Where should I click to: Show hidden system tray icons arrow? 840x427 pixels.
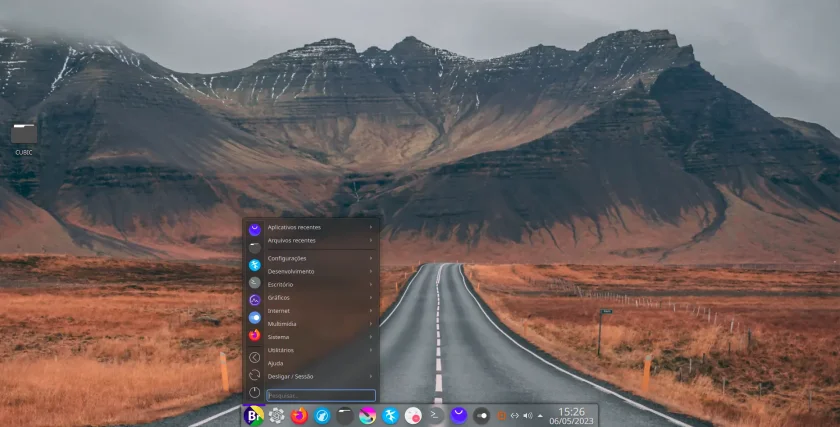pos(540,416)
